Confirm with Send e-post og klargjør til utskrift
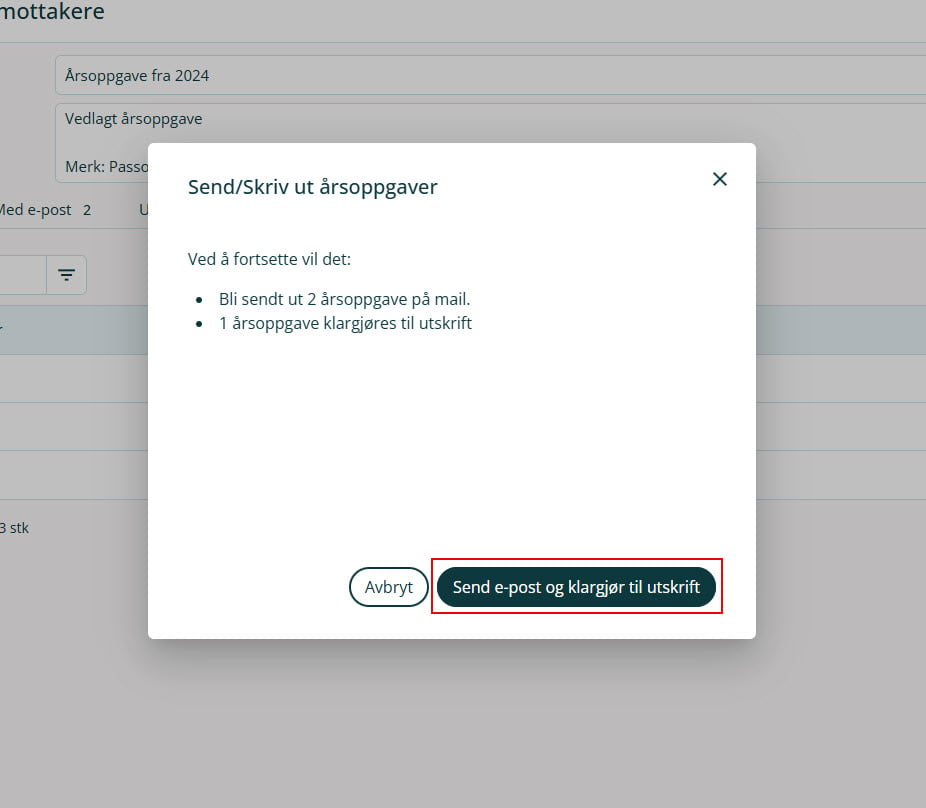The height and width of the screenshot is (808, 926). pyautogui.click(x=576, y=587)
